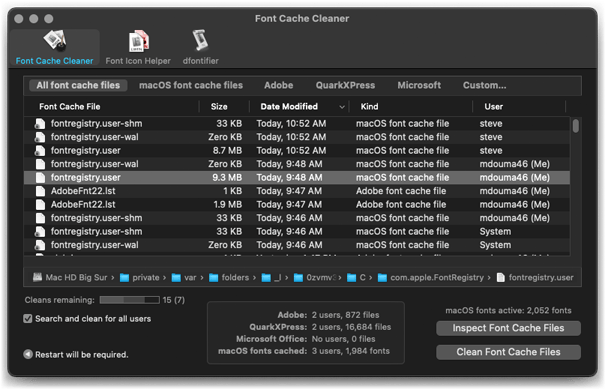Select the Font Cache Cleaner toolbar icon

point(55,41)
